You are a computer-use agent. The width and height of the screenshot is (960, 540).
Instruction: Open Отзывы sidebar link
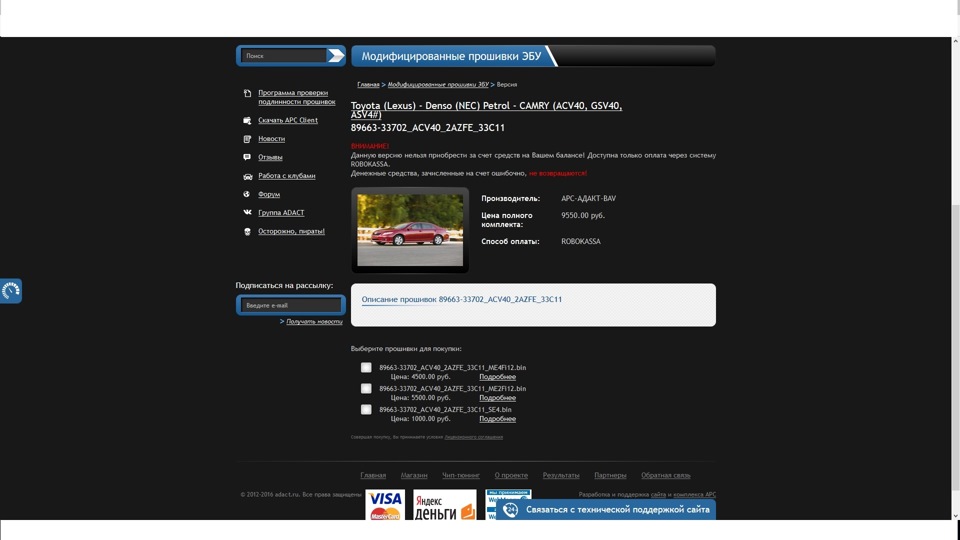point(270,157)
